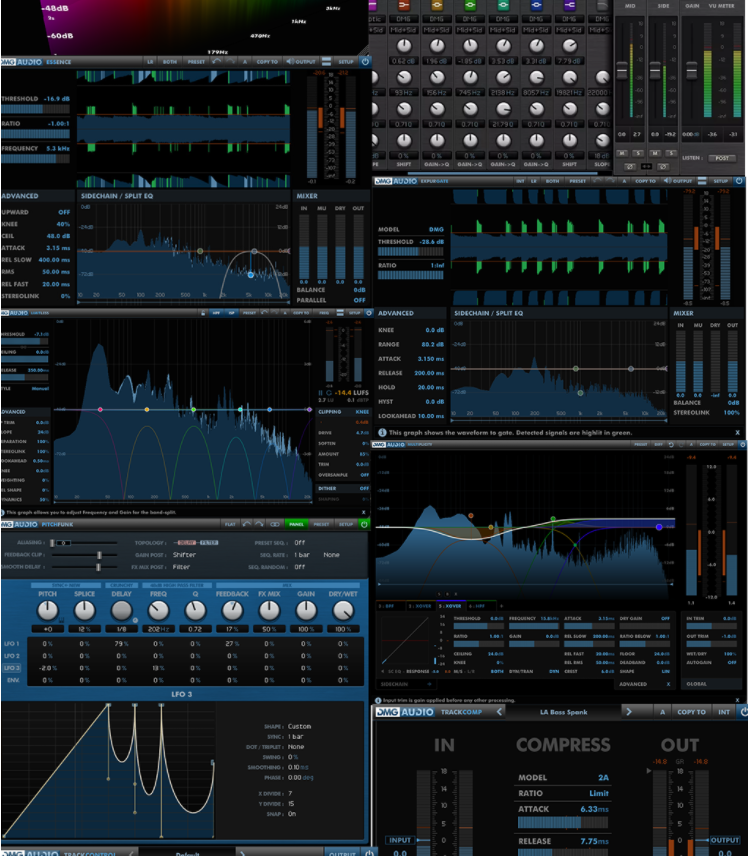Select INT in the Expurgate toolbar

pos(520,181)
